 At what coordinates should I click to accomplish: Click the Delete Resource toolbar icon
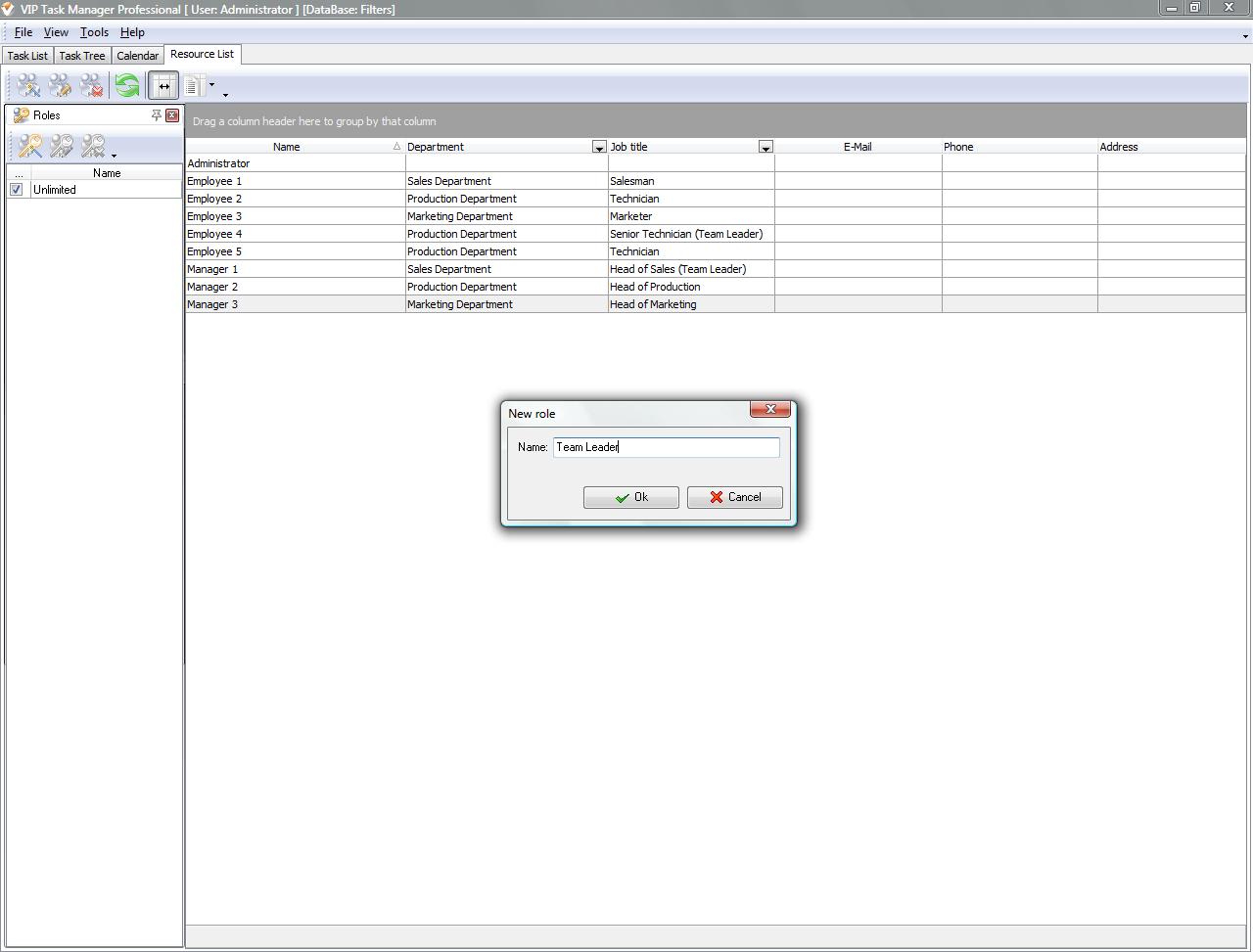[x=92, y=86]
